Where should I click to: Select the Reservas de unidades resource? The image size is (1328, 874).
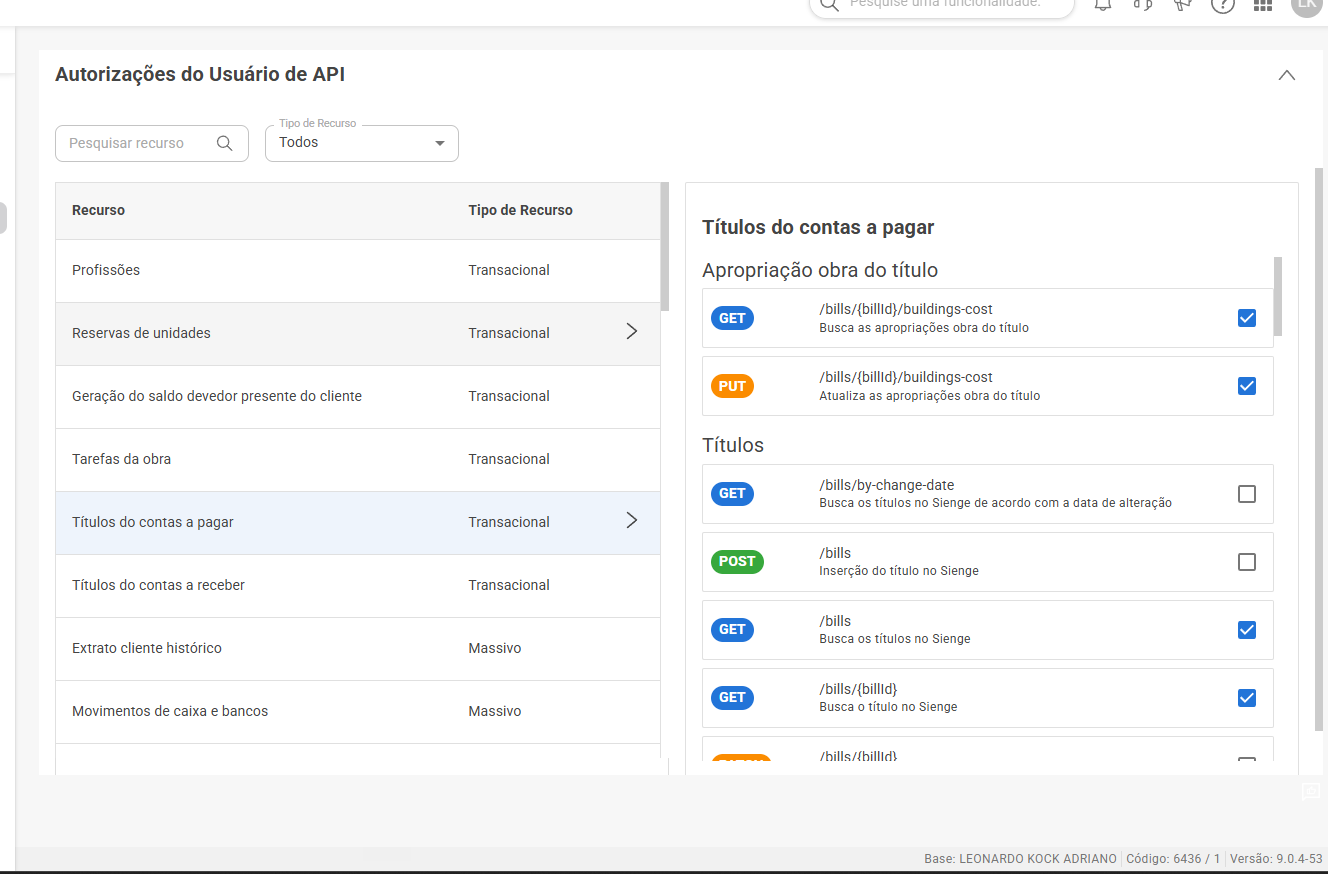[x=357, y=333]
